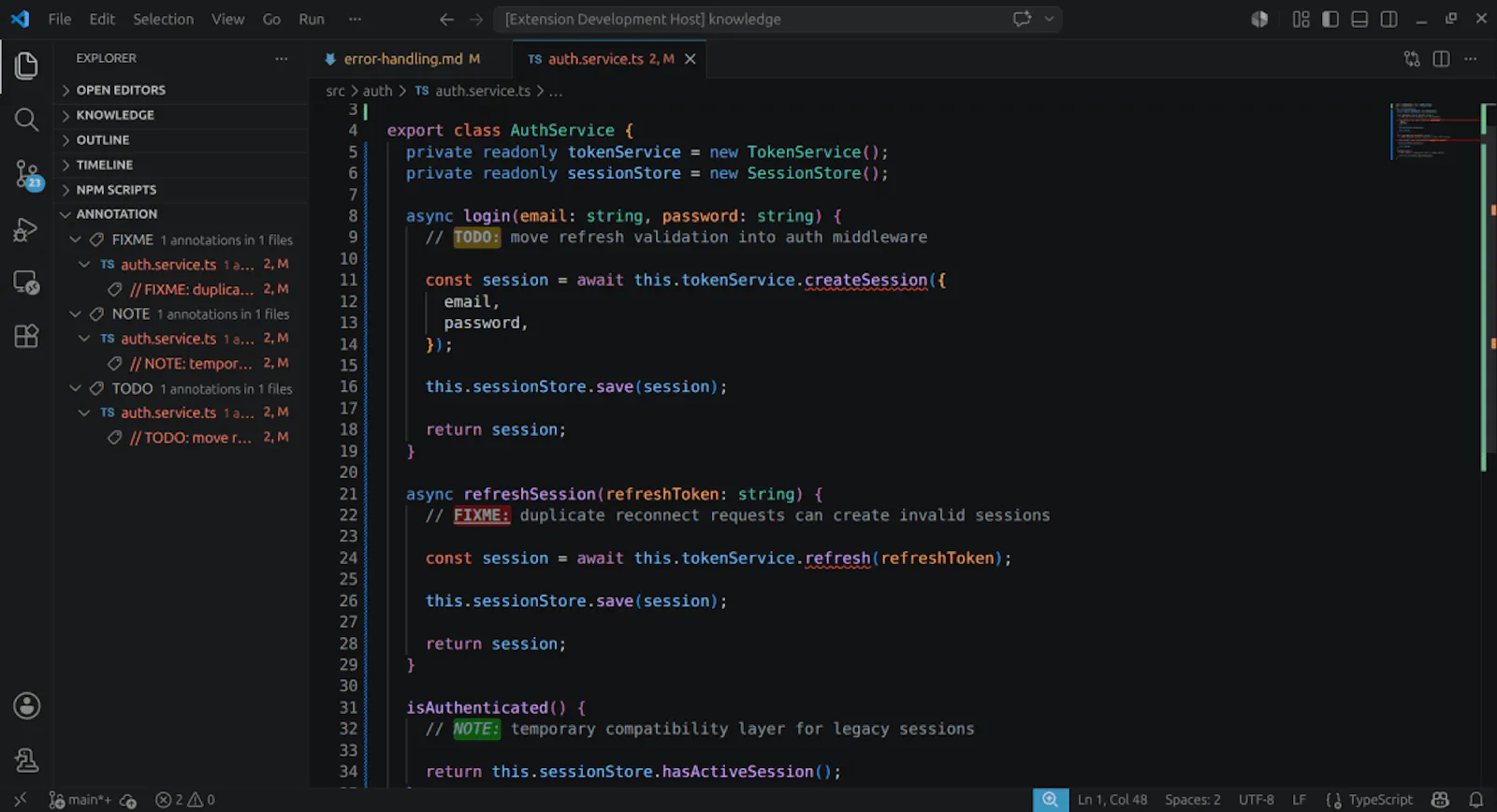1497x812 pixels.
Task: Toggle the bottom Panel visibility
Action: click(x=1359, y=19)
